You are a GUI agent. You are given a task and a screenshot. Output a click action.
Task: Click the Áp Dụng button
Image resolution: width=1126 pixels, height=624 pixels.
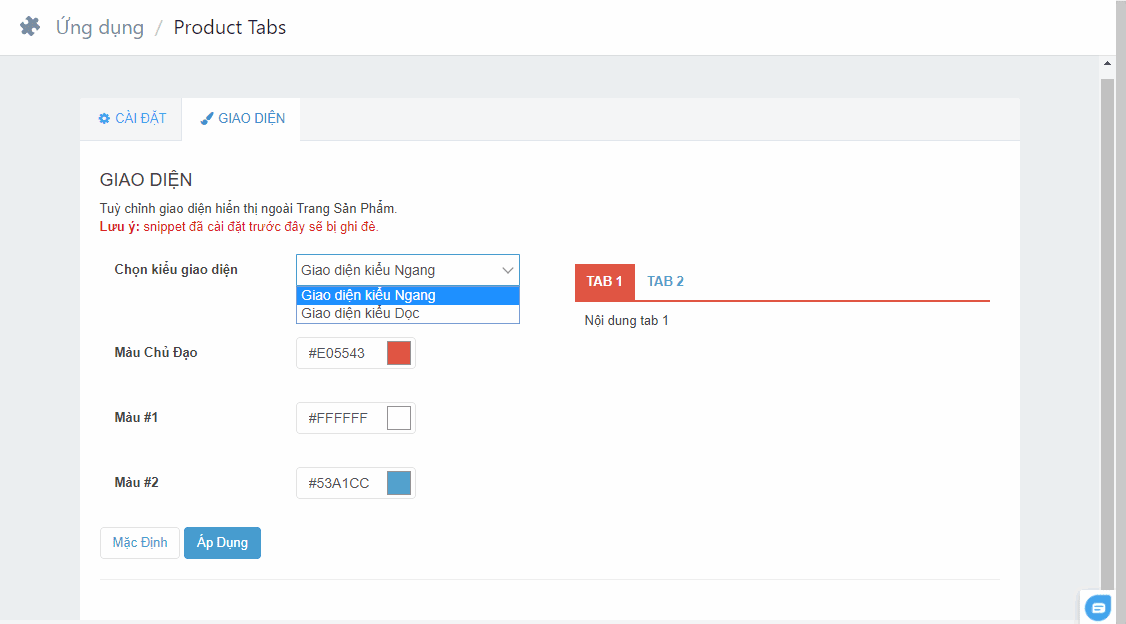click(222, 542)
